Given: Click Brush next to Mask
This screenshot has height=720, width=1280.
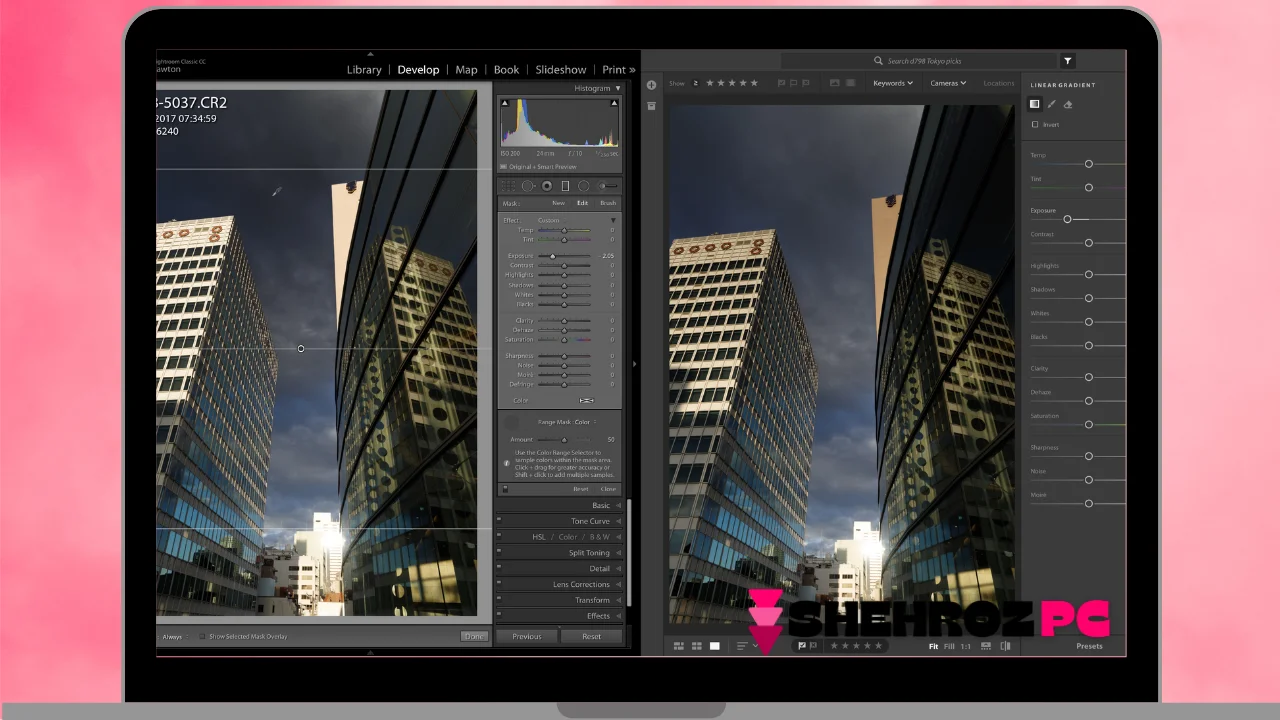Looking at the screenshot, I should pyautogui.click(x=608, y=203).
